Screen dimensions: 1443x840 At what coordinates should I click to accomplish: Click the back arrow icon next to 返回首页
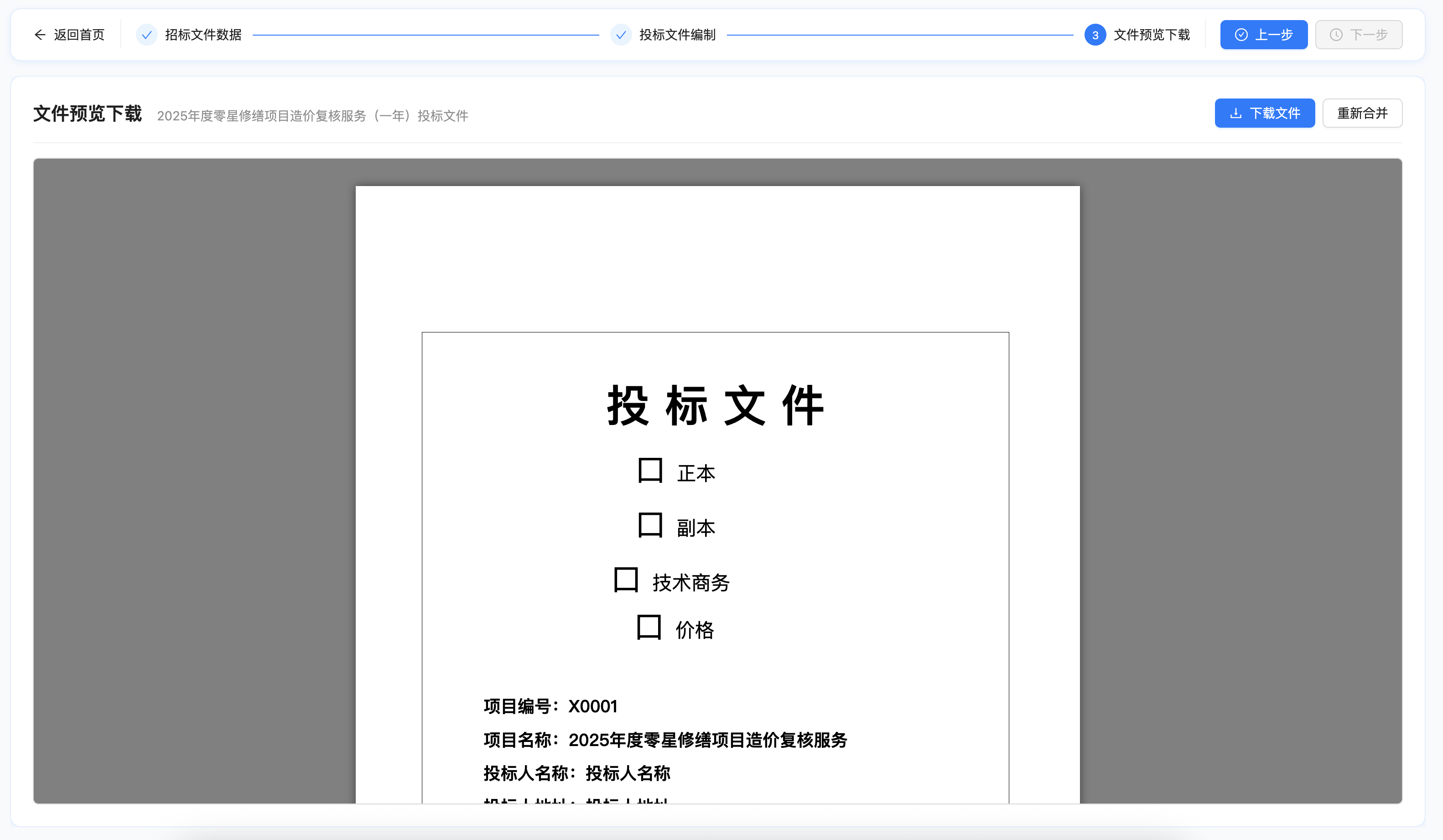coord(40,35)
